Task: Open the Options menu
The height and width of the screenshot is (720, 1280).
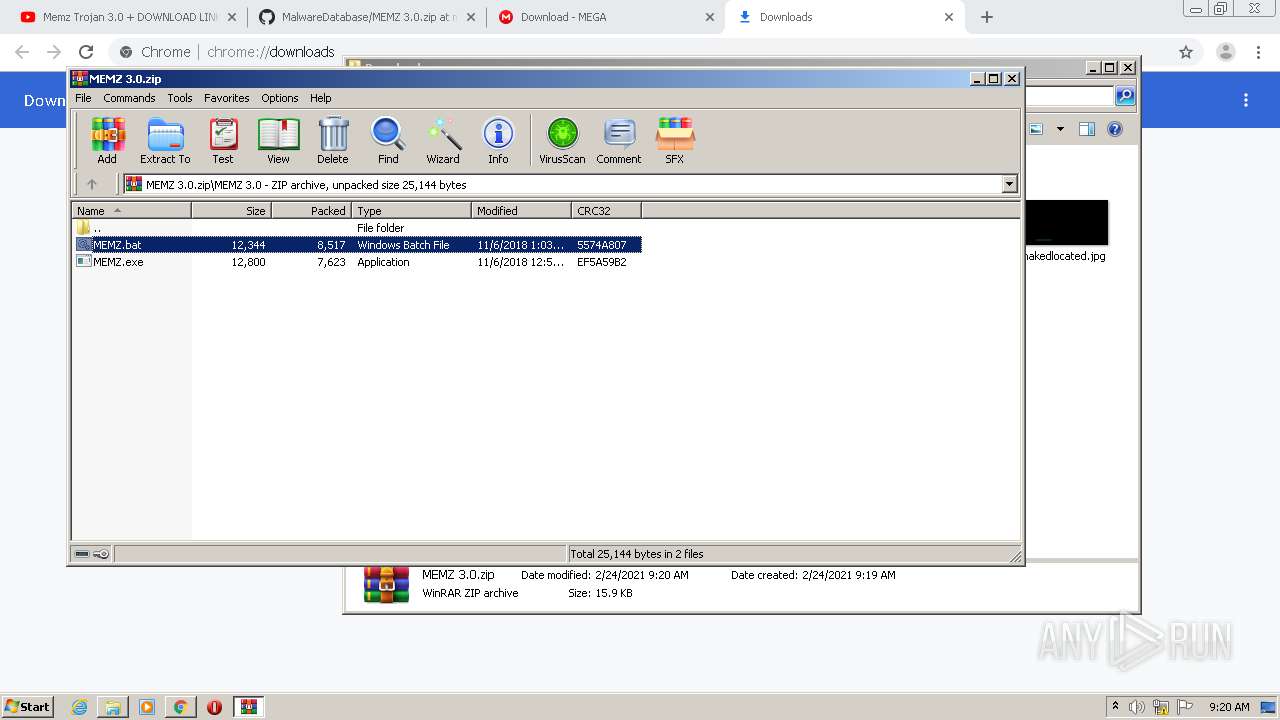Action: coord(280,98)
